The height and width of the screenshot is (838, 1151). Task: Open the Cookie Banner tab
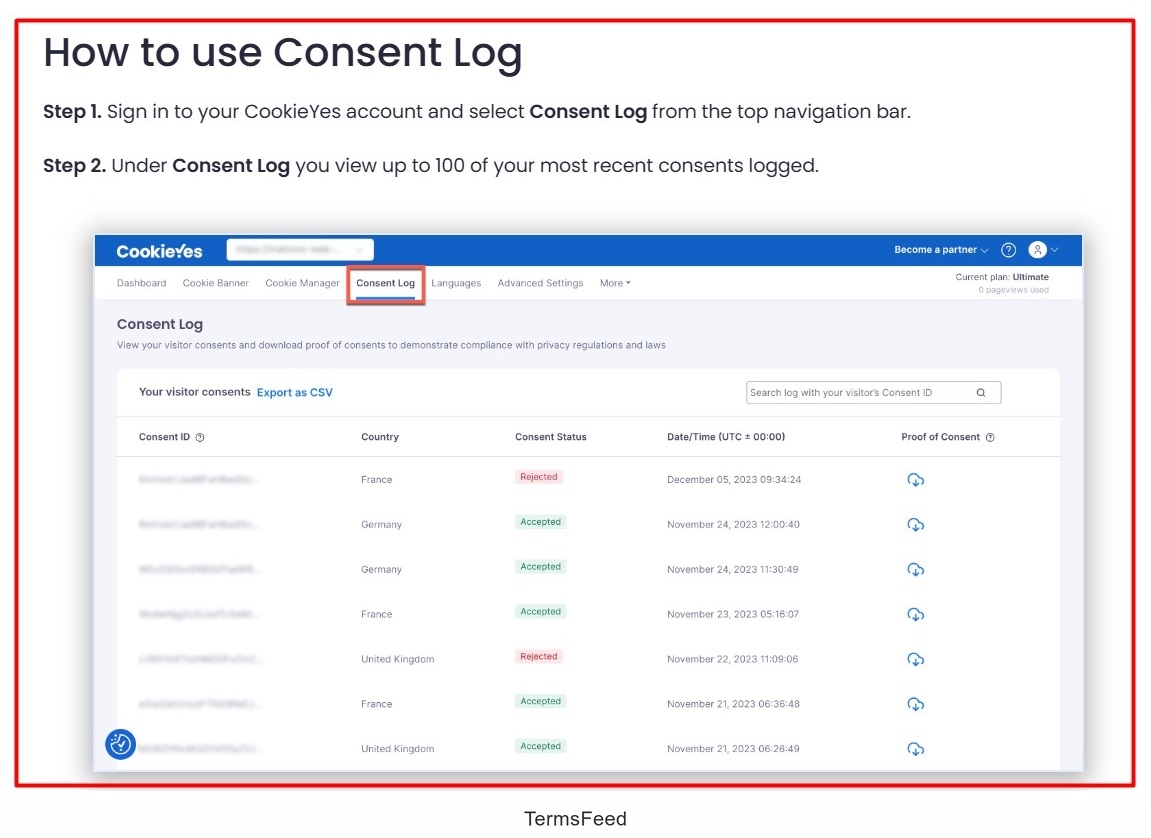(x=216, y=283)
